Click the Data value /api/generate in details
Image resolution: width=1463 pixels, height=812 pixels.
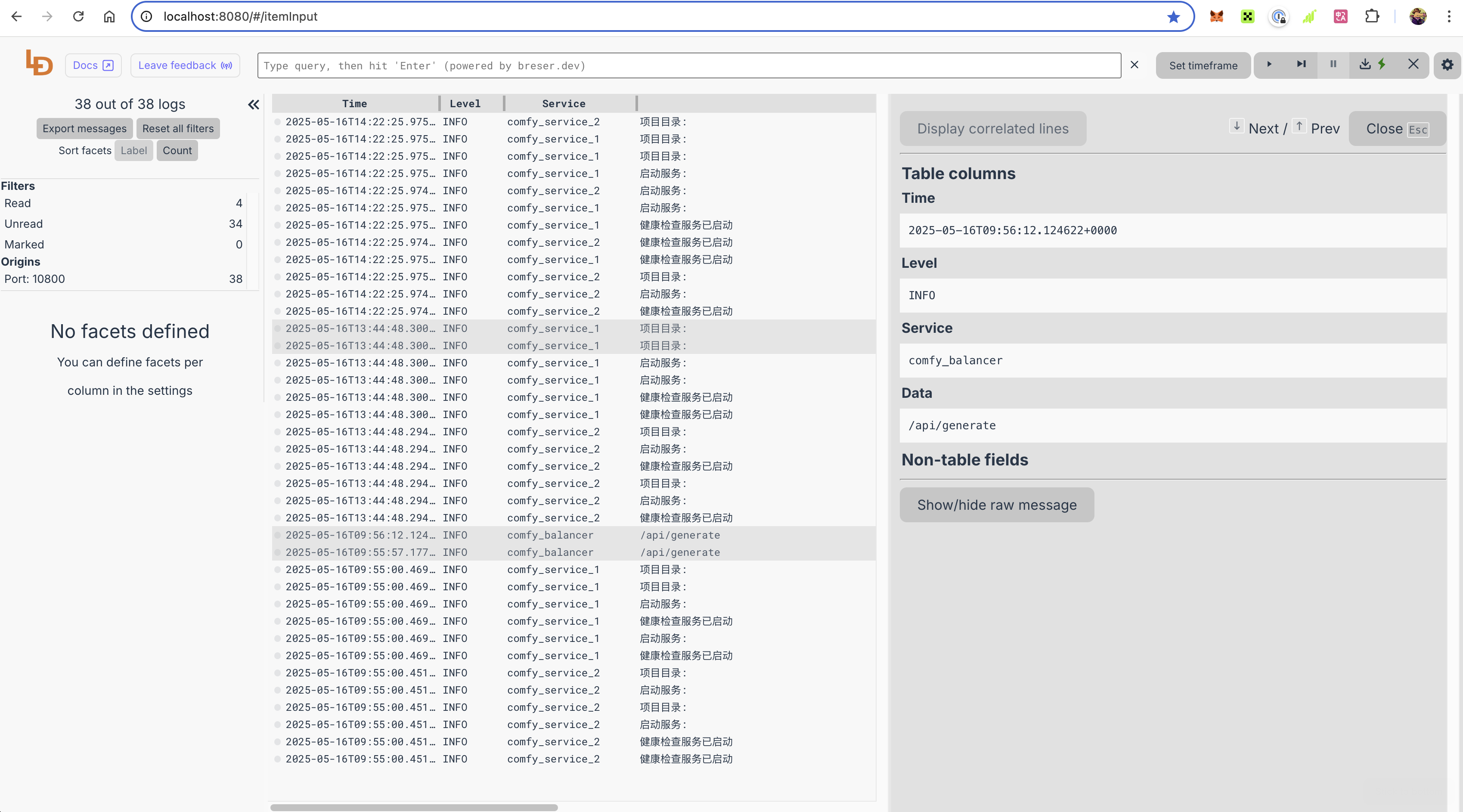1172,426
